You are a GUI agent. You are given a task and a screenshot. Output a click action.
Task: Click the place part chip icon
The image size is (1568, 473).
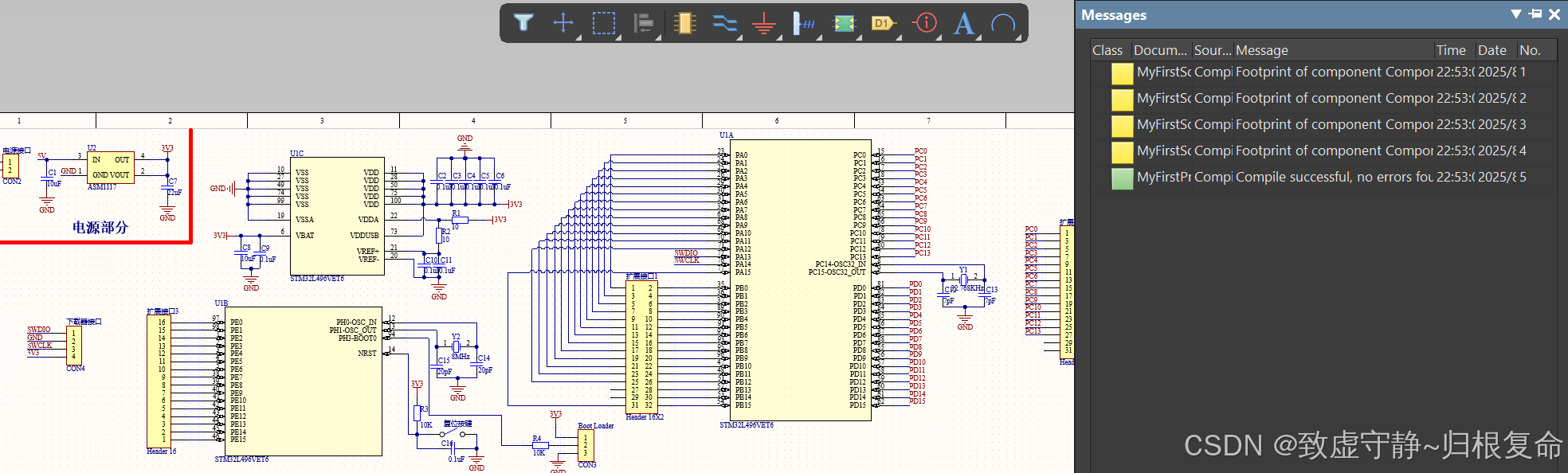(x=684, y=23)
